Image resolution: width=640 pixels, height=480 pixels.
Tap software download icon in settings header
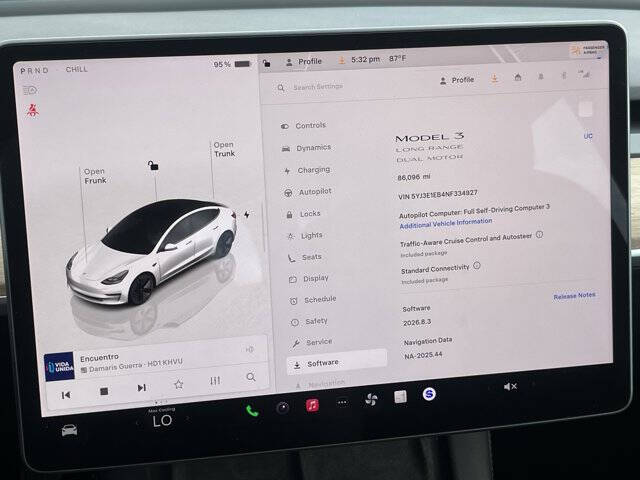(x=495, y=78)
